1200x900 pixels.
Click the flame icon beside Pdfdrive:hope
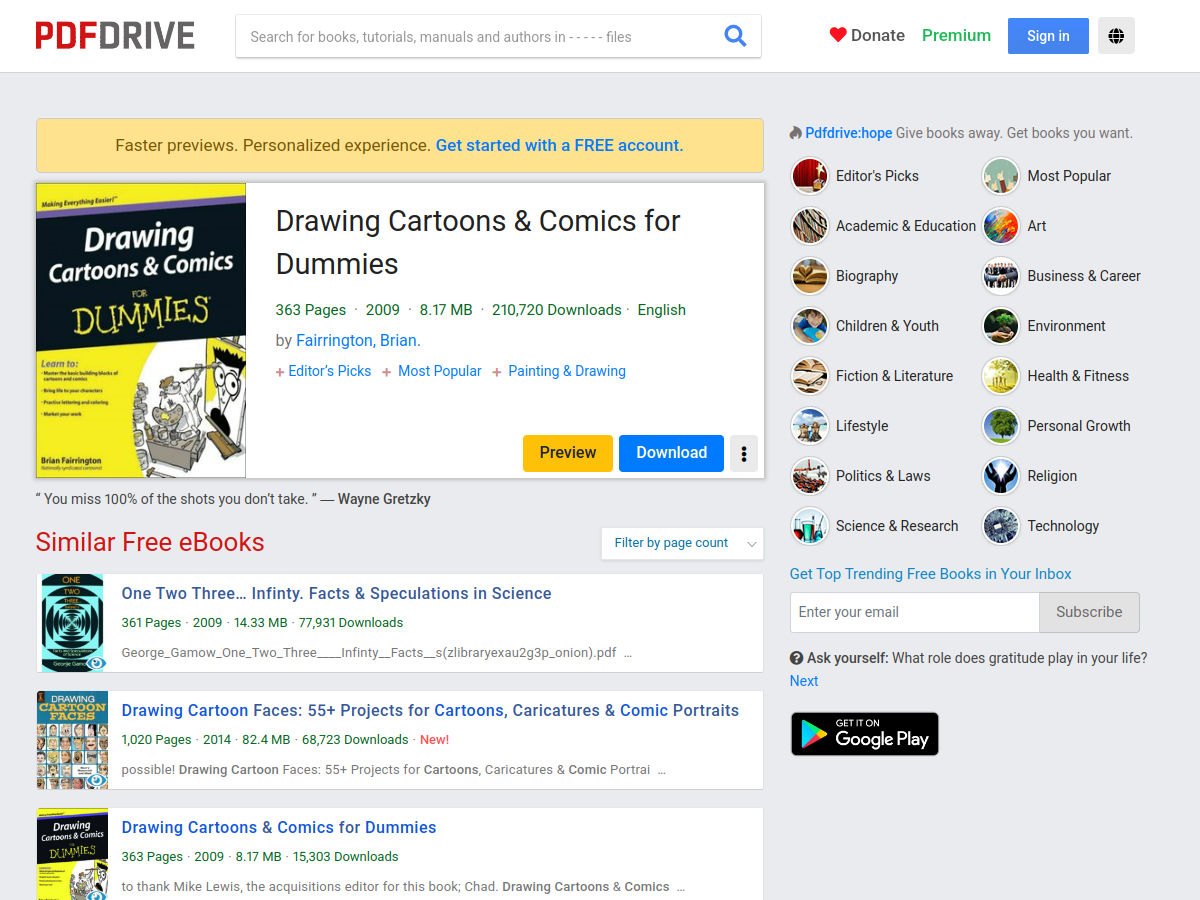(796, 133)
